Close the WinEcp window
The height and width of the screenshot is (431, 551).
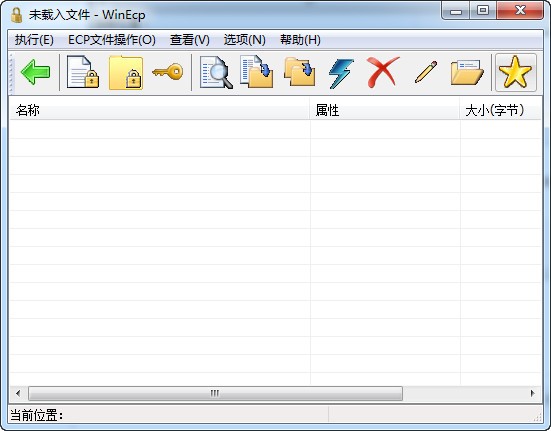coord(520,11)
